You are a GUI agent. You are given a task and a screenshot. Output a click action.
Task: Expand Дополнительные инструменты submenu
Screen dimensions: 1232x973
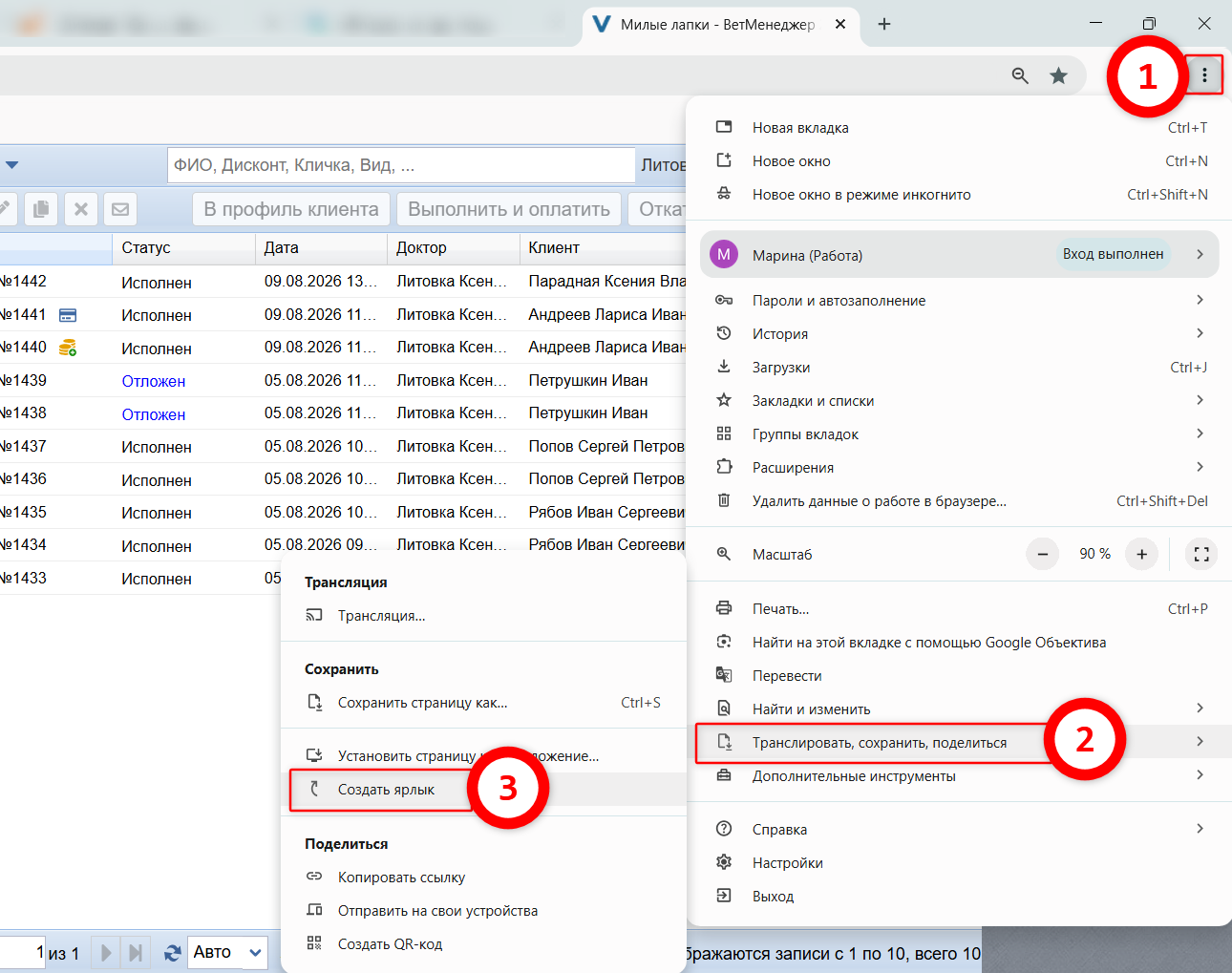pyautogui.click(x=959, y=776)
